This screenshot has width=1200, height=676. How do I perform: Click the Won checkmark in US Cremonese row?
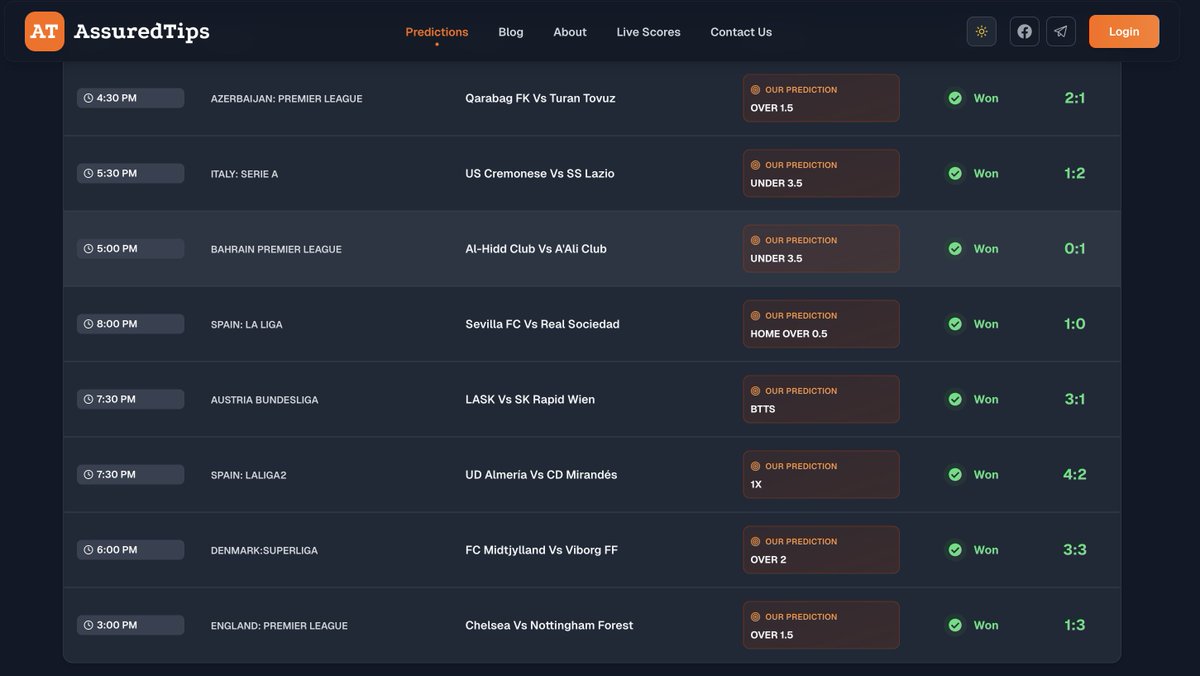955,173
